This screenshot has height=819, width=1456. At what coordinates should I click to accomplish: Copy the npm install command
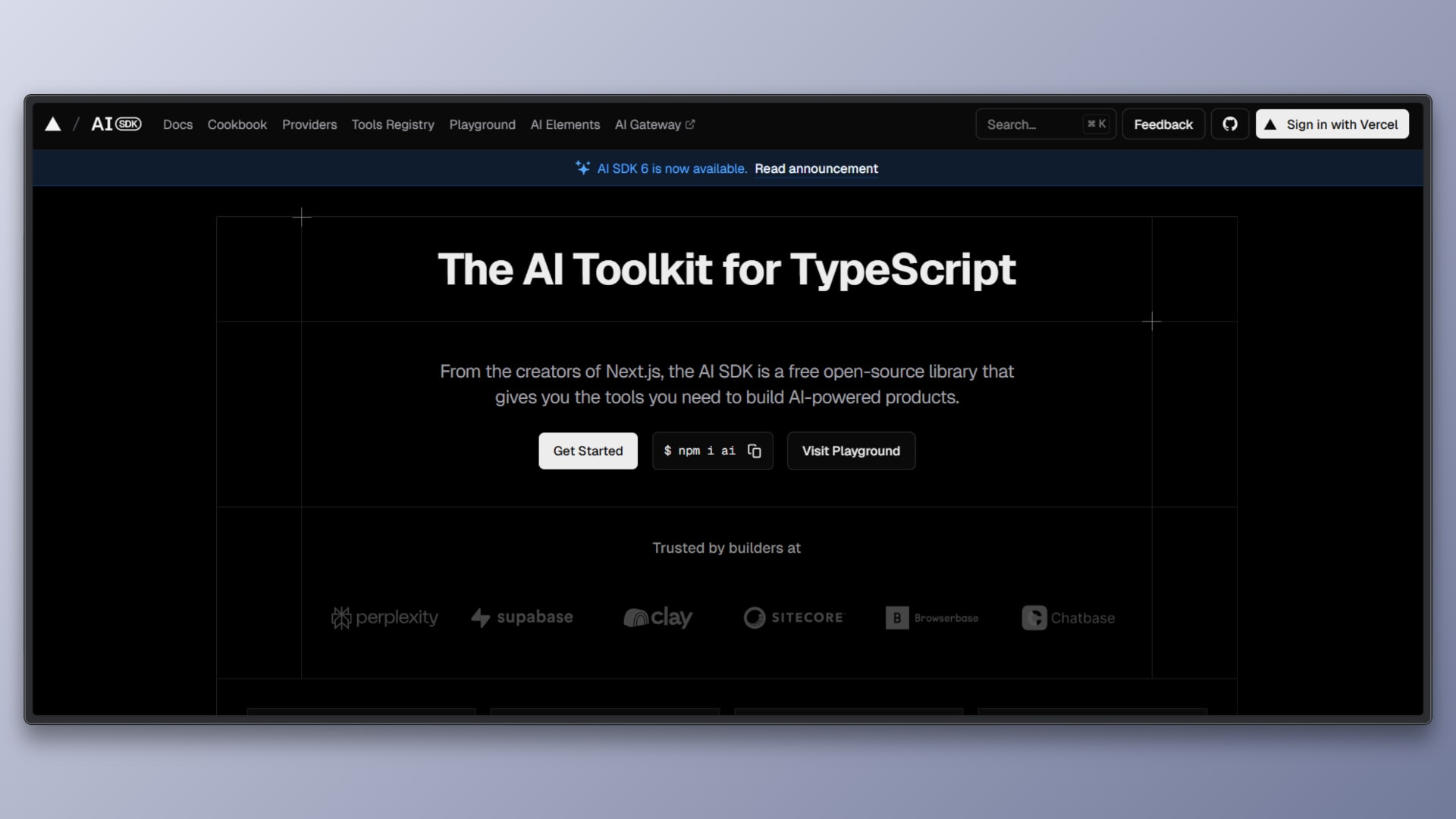point(754,451)
